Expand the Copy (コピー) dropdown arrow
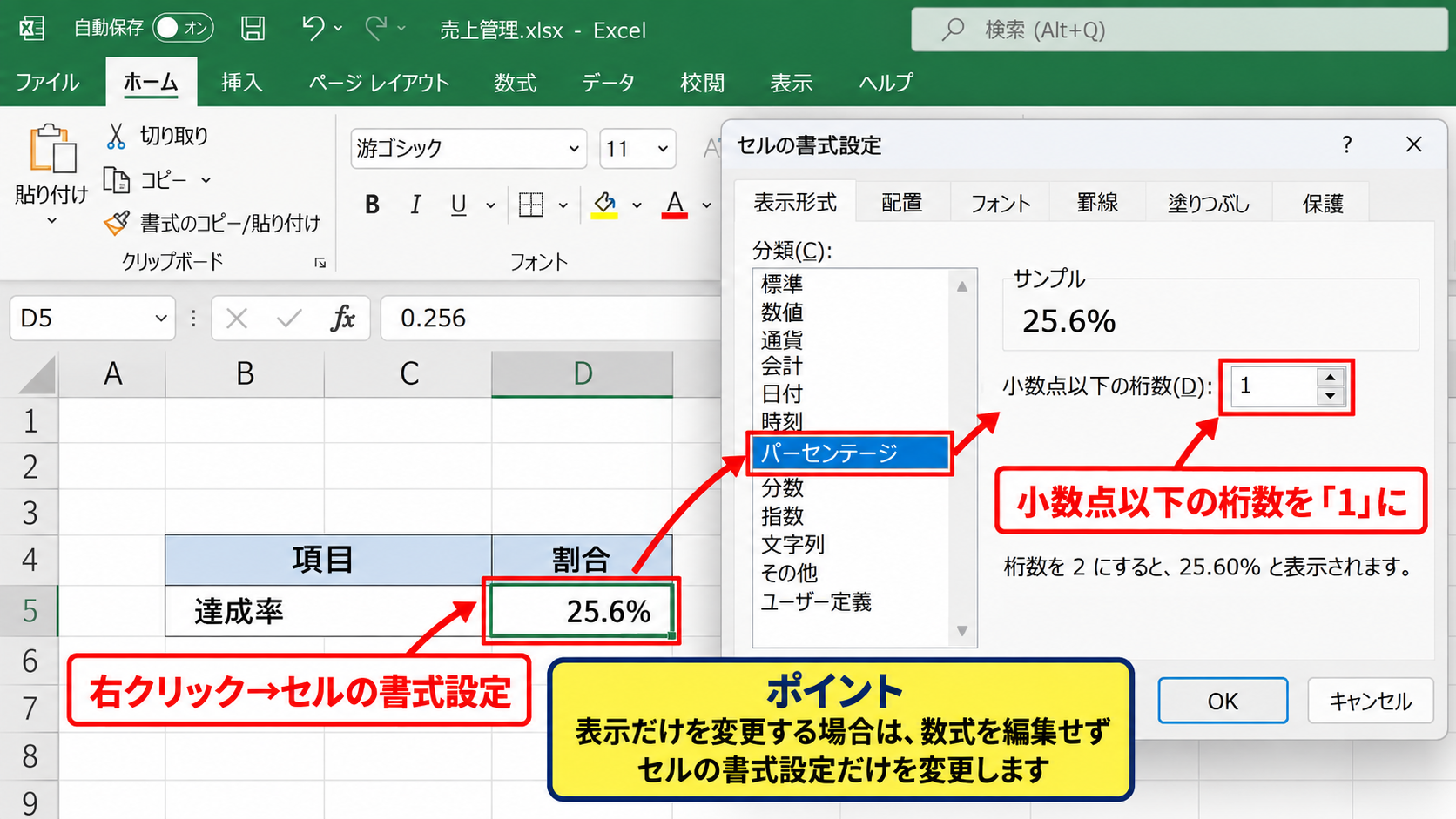This screenshot has width=1456, height=819. 206,180
